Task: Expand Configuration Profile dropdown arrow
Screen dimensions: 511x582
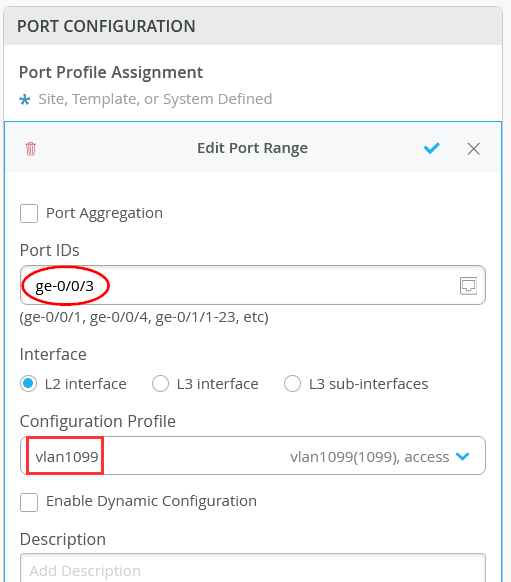Action: click(x=462, y=456)
